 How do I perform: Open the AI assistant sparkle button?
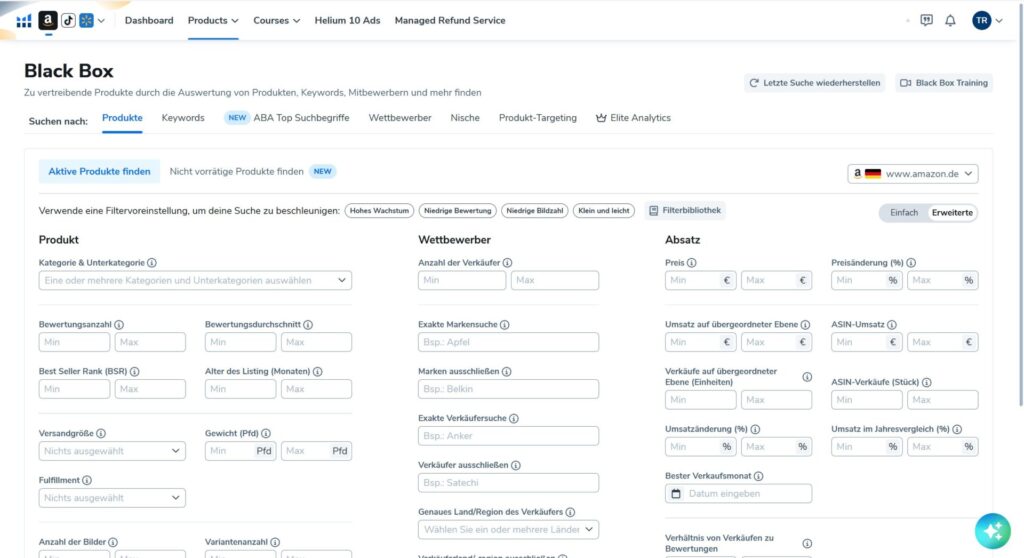pos(993,531)
